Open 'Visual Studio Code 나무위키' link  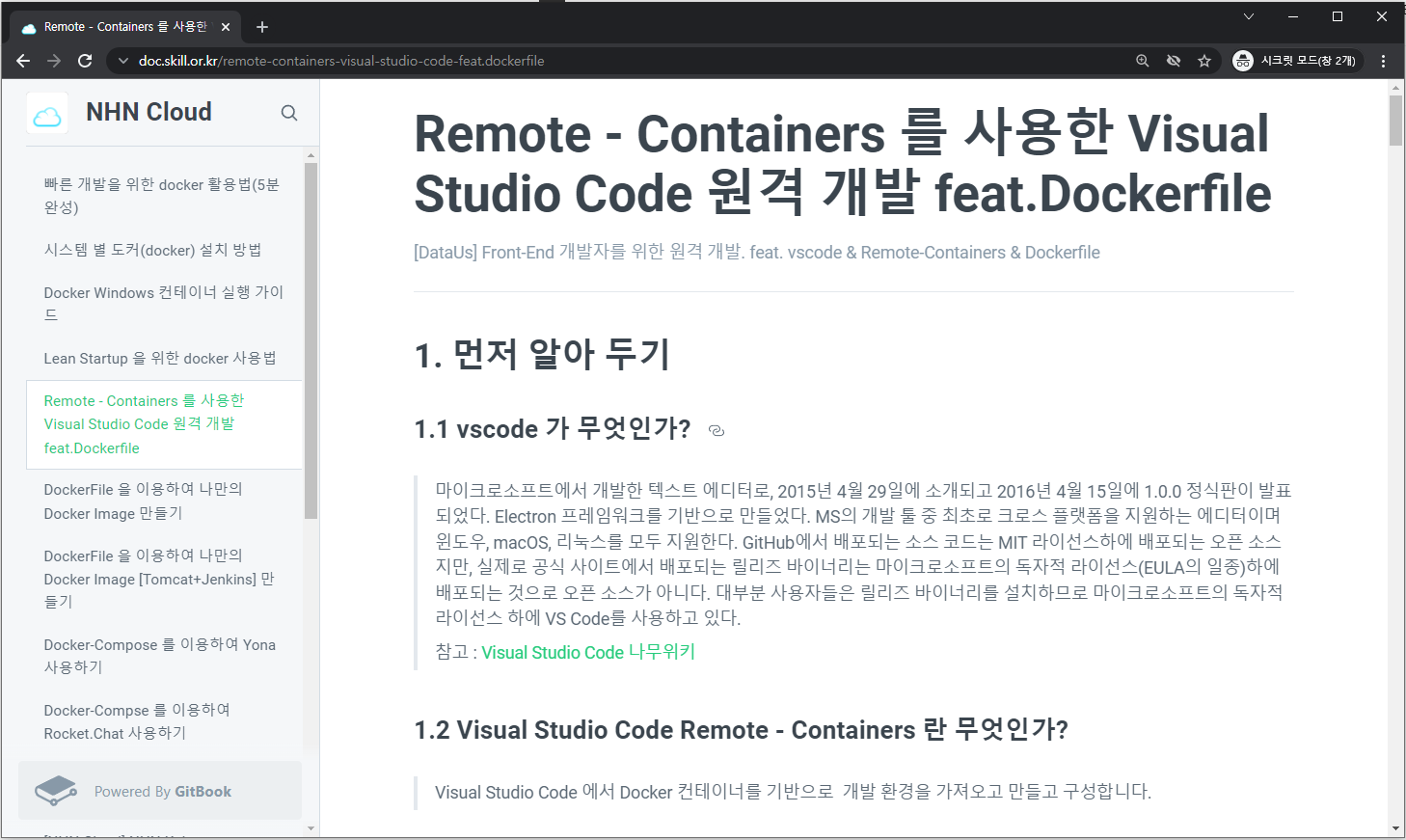588,653
